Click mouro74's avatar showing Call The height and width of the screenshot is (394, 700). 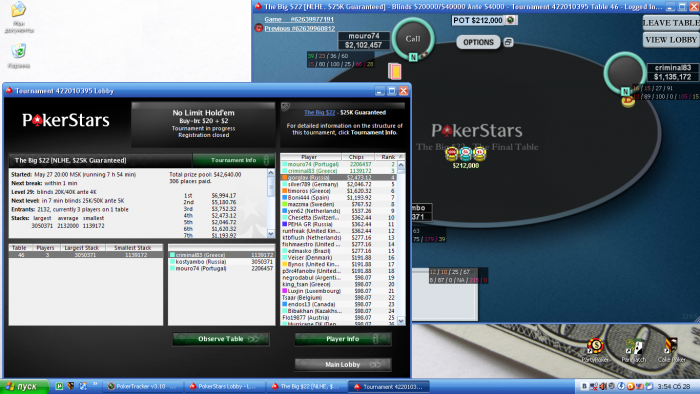click(x=413, y=39)
